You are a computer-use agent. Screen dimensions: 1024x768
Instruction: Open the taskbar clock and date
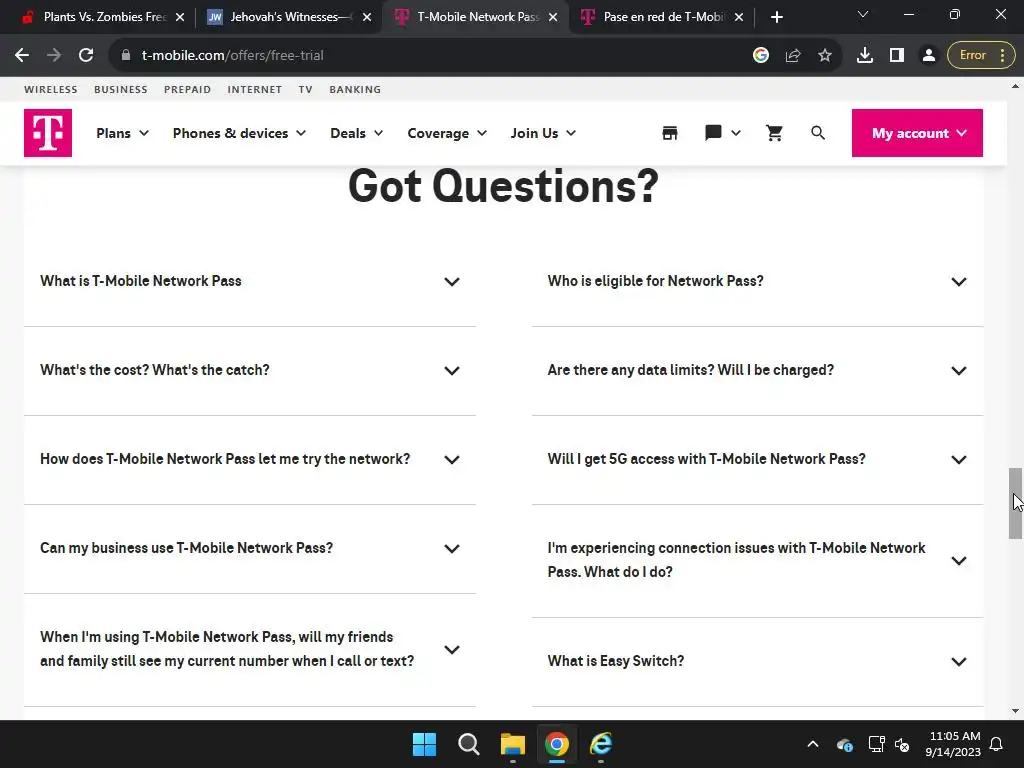(953, 744)
